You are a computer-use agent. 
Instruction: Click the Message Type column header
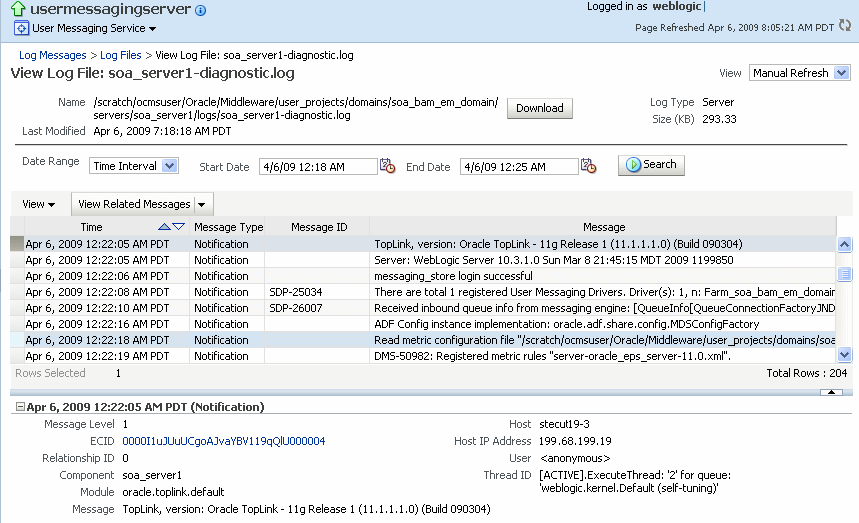(x=228, y=227)
